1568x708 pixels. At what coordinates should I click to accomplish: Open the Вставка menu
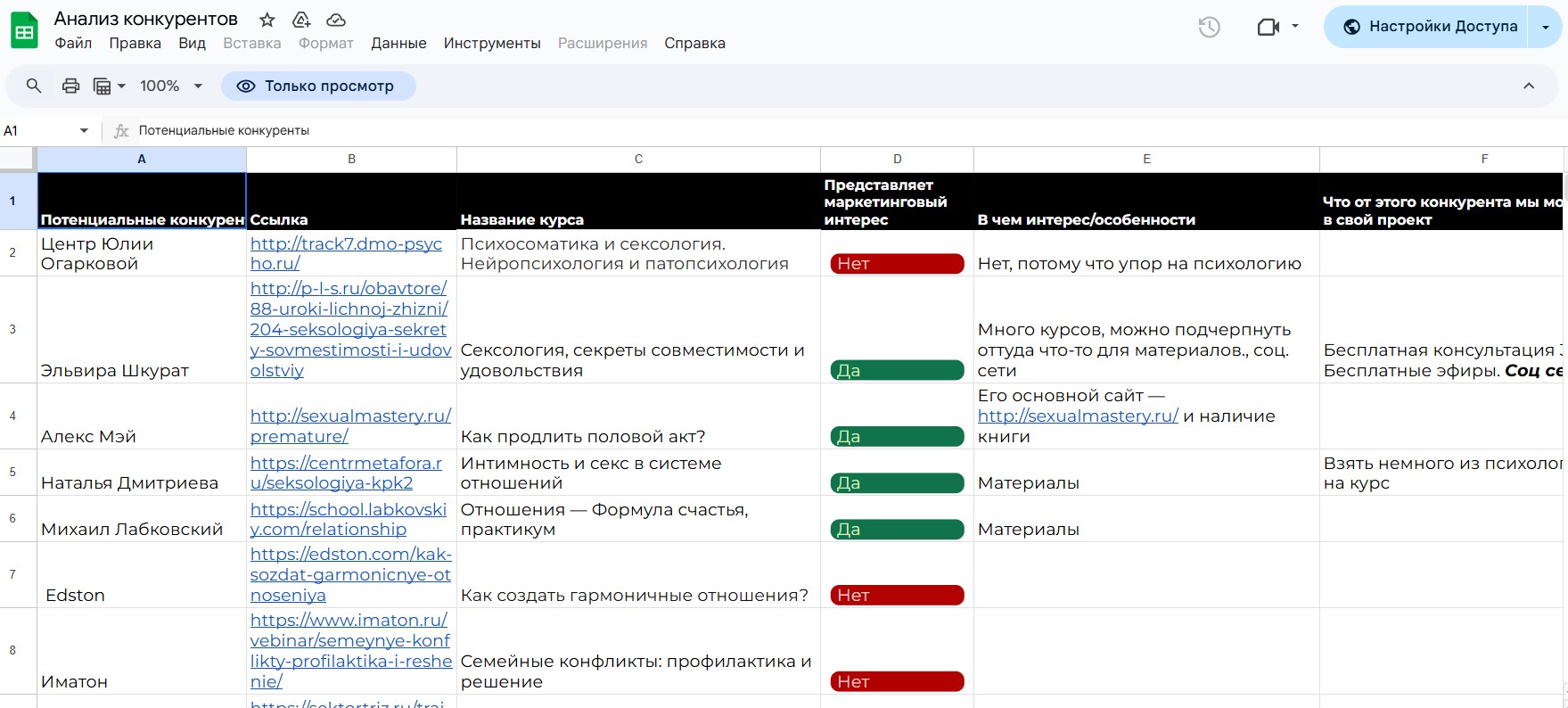(252, 43)
